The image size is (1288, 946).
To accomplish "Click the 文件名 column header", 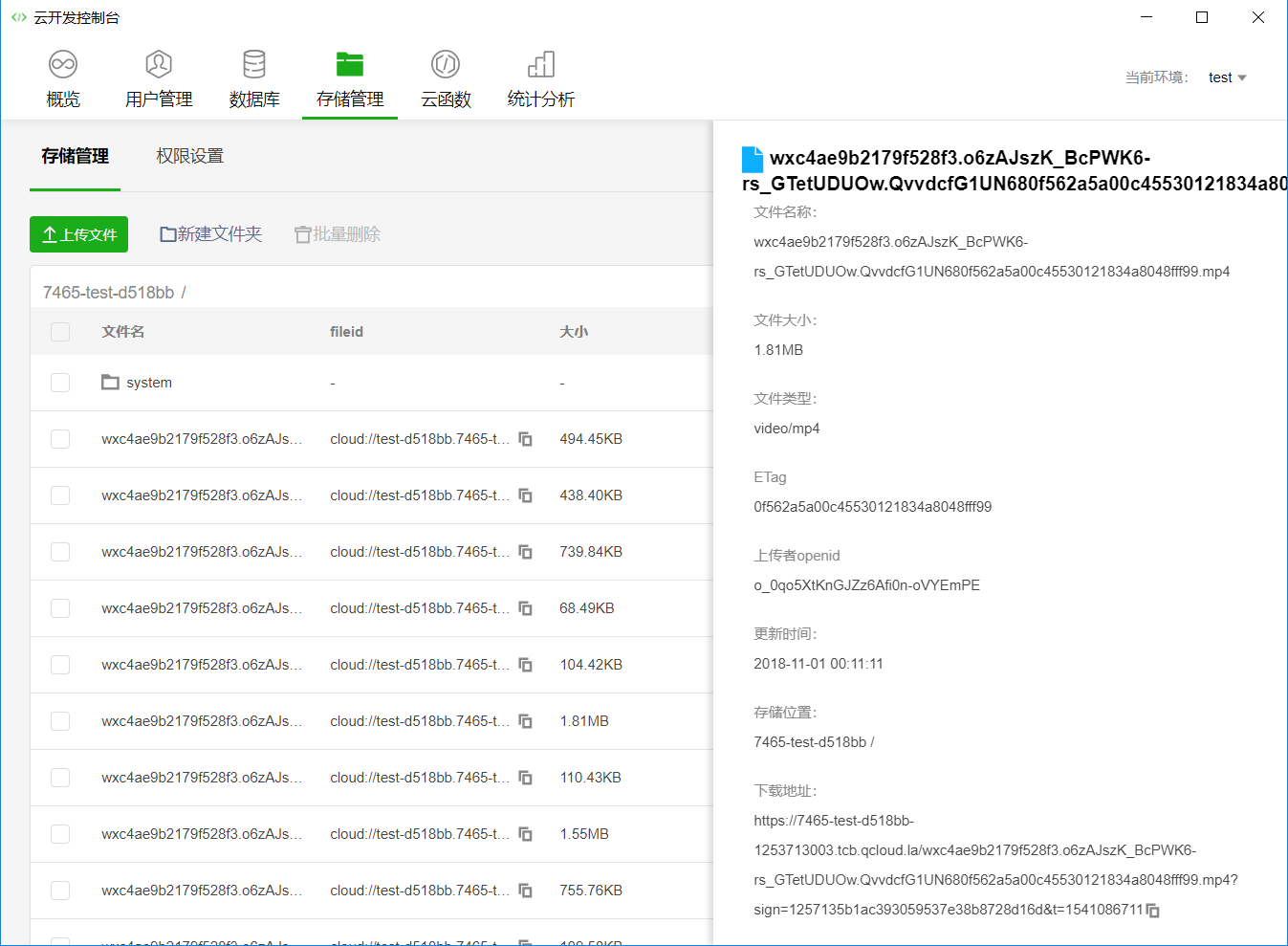I will point(123,332).
